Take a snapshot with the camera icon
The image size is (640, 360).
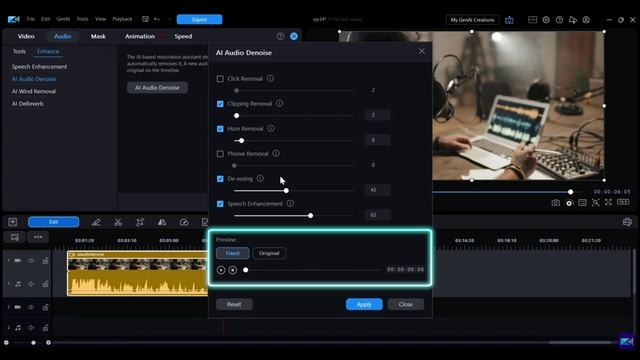click(556, 203)
